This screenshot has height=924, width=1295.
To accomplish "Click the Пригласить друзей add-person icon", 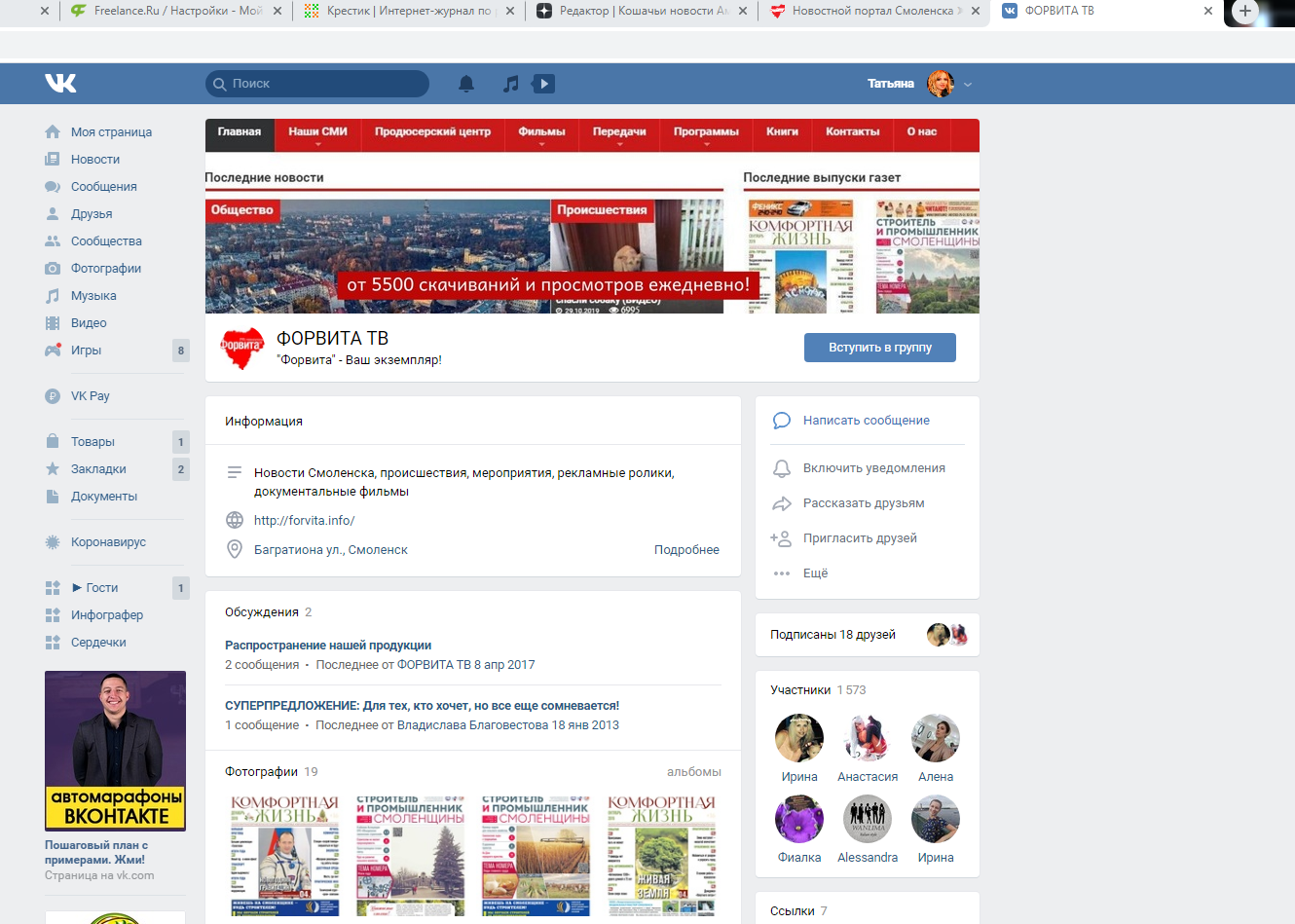I will pos(781,538).
